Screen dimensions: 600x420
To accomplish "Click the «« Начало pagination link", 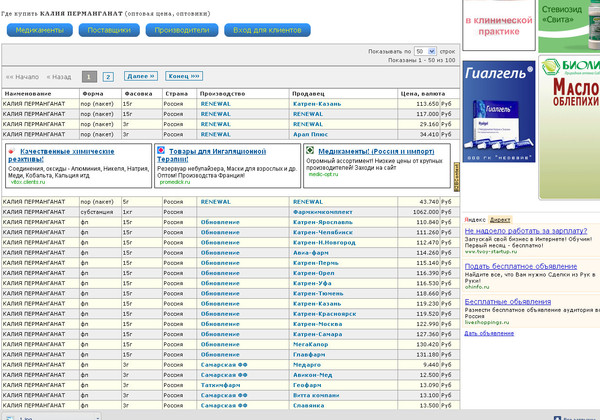I will click(22, 77).
